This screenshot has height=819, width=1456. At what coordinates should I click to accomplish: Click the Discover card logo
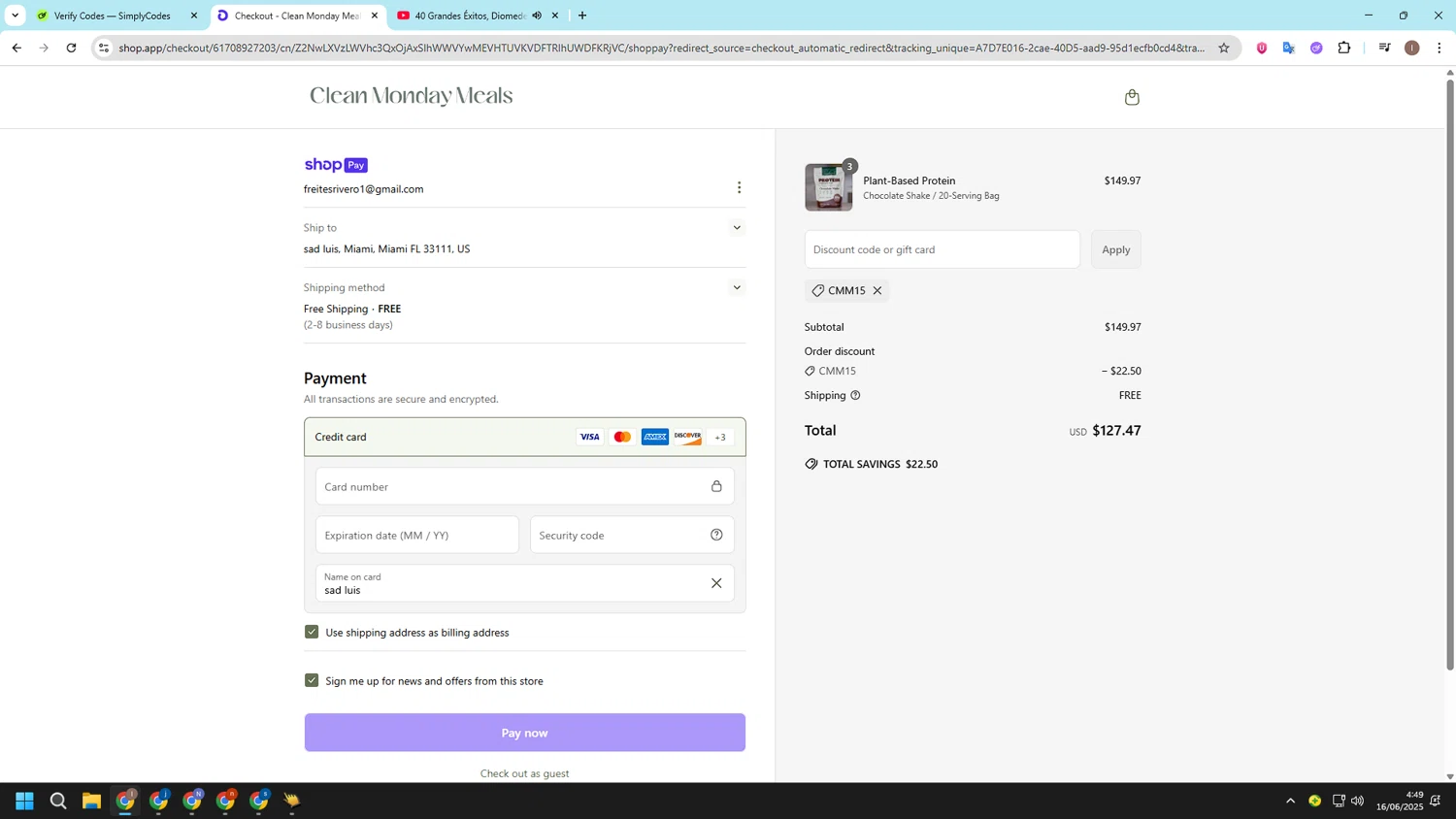[688, 437]
